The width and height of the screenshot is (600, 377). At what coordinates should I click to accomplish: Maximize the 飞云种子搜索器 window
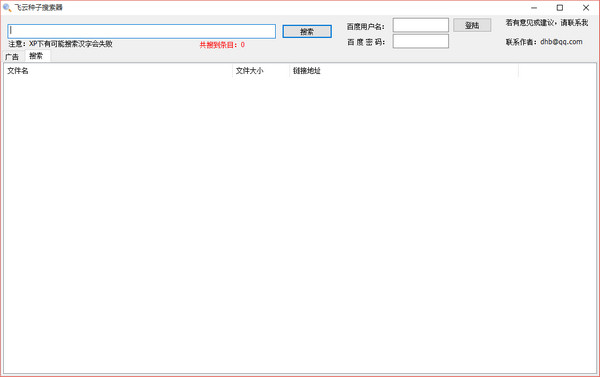pyautogui.click(x=560, y=8)
